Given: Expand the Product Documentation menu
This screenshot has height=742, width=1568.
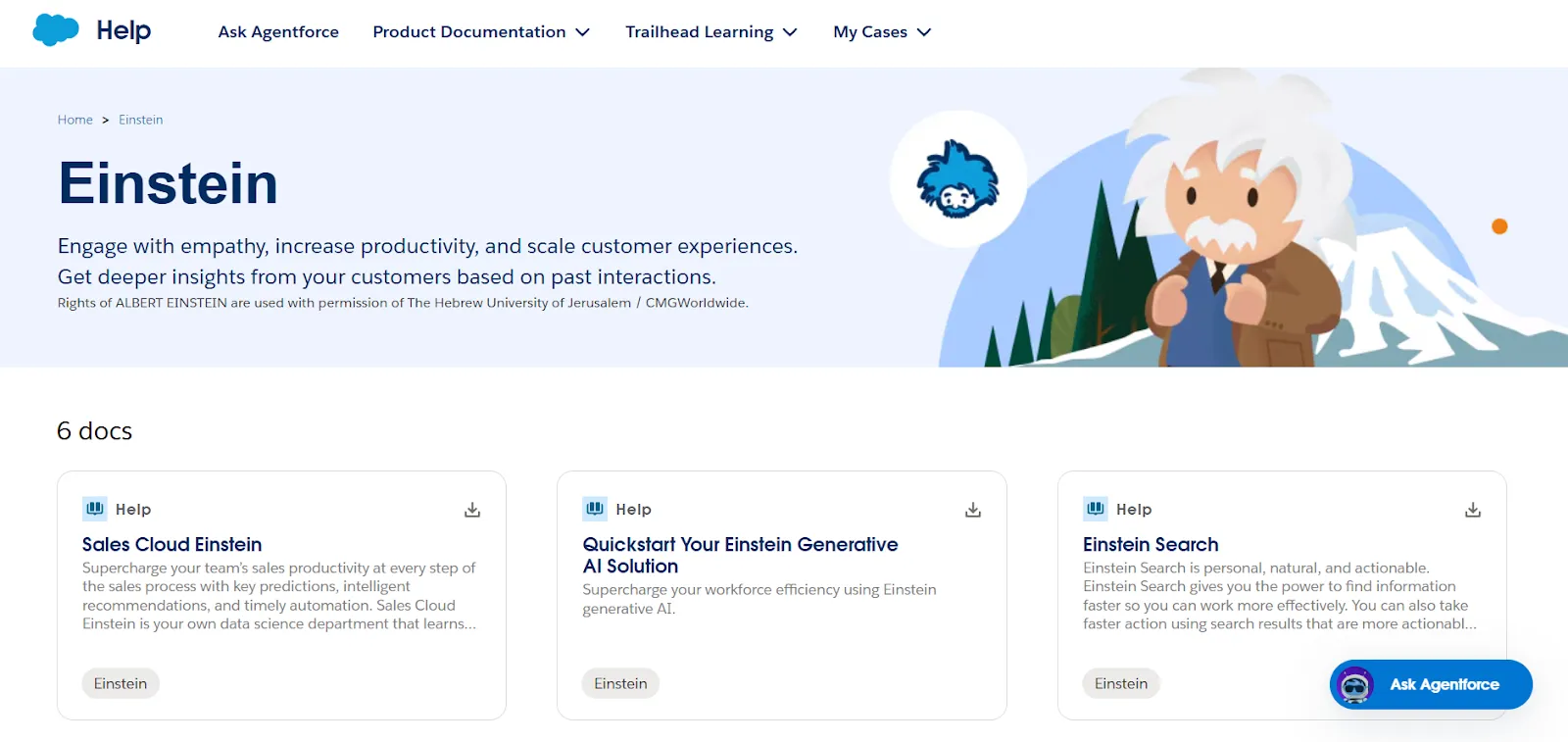Looking at the screenshot, I should click(481, 31).
